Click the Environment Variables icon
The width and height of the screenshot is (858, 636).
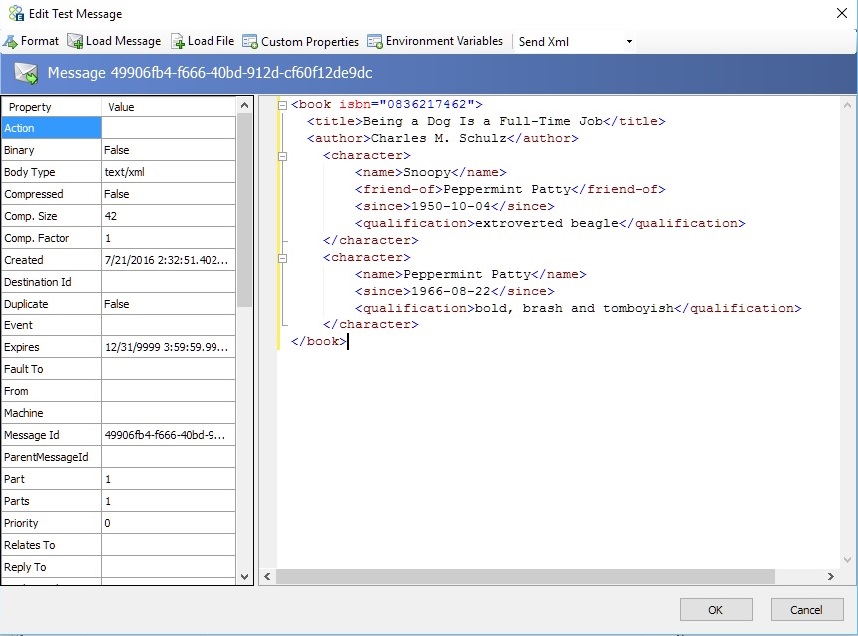(375, 42)
